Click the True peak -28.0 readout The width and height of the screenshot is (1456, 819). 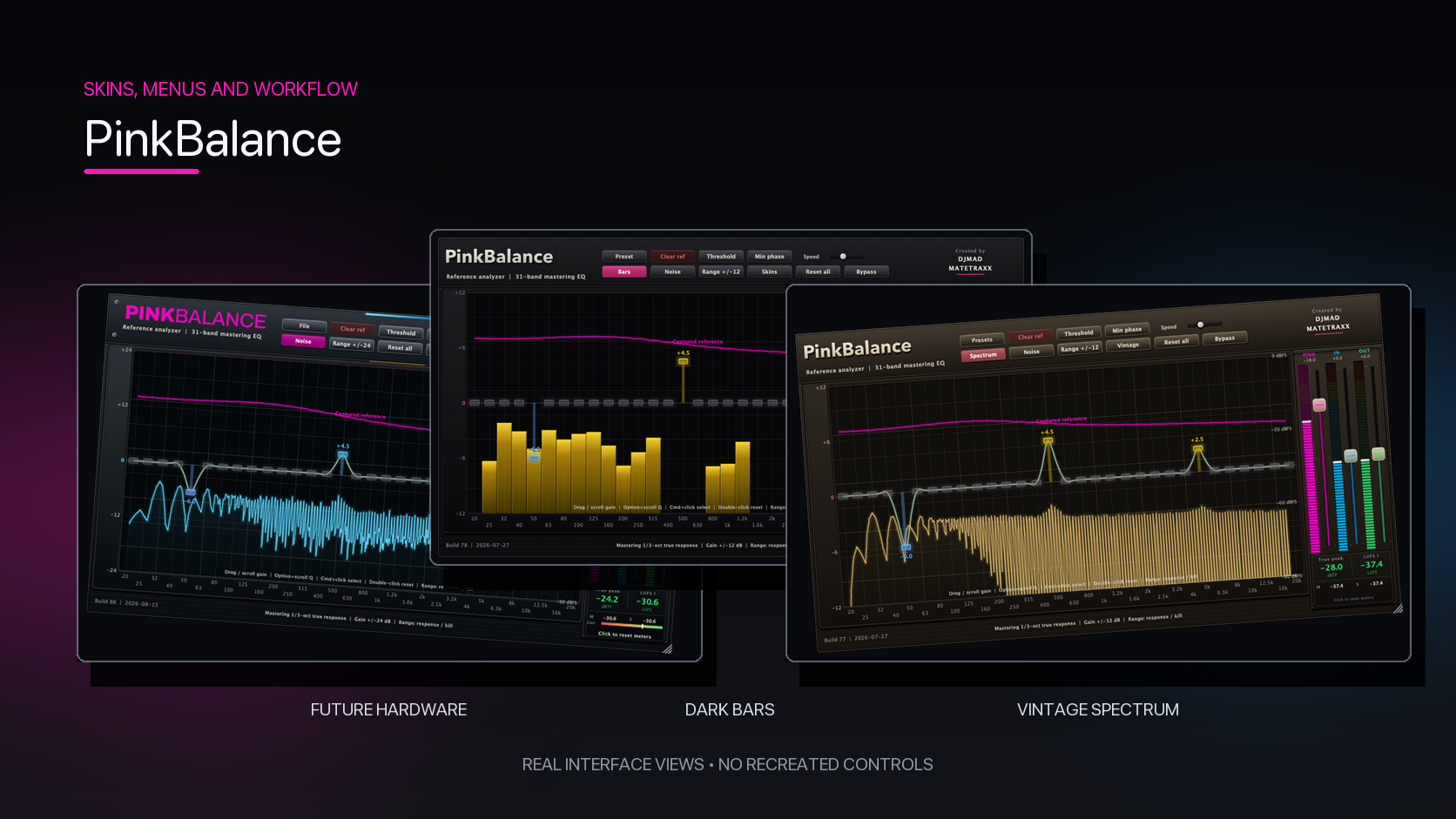tap(1332, 567)
